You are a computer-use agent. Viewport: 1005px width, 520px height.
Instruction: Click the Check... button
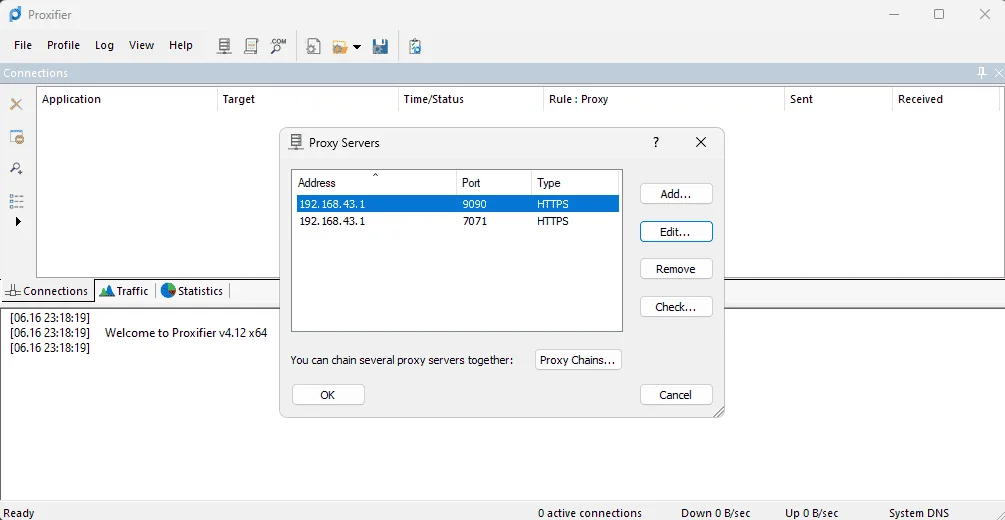pyautogui.click(x=676, y=307)
